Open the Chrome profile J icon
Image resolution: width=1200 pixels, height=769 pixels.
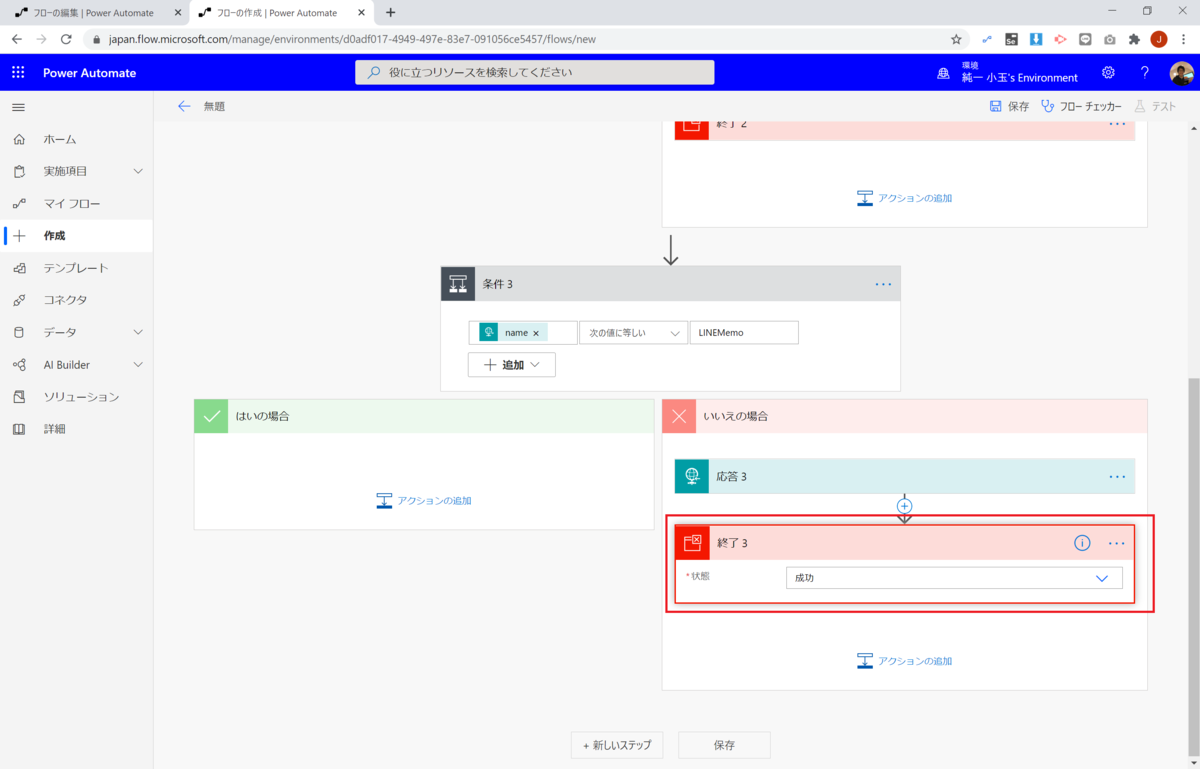click(1159, 39)
